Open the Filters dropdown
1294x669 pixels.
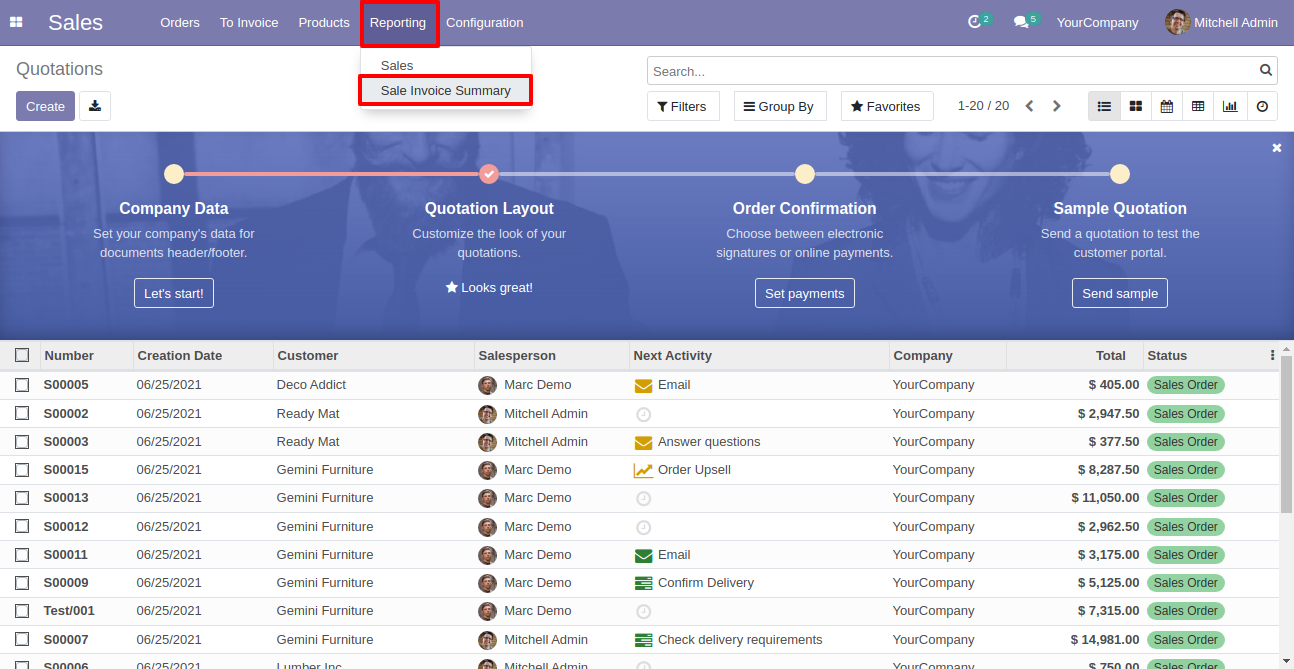pos(683,106)
